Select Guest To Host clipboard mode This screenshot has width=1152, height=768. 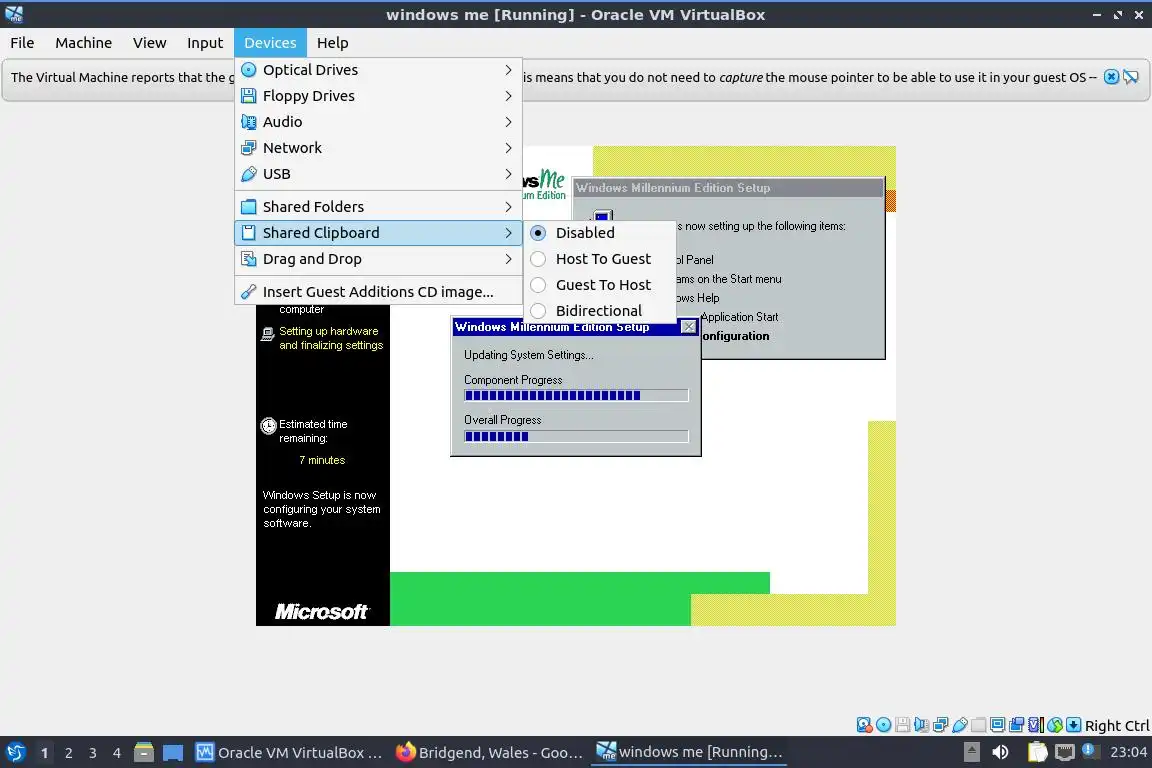point(600,285)
